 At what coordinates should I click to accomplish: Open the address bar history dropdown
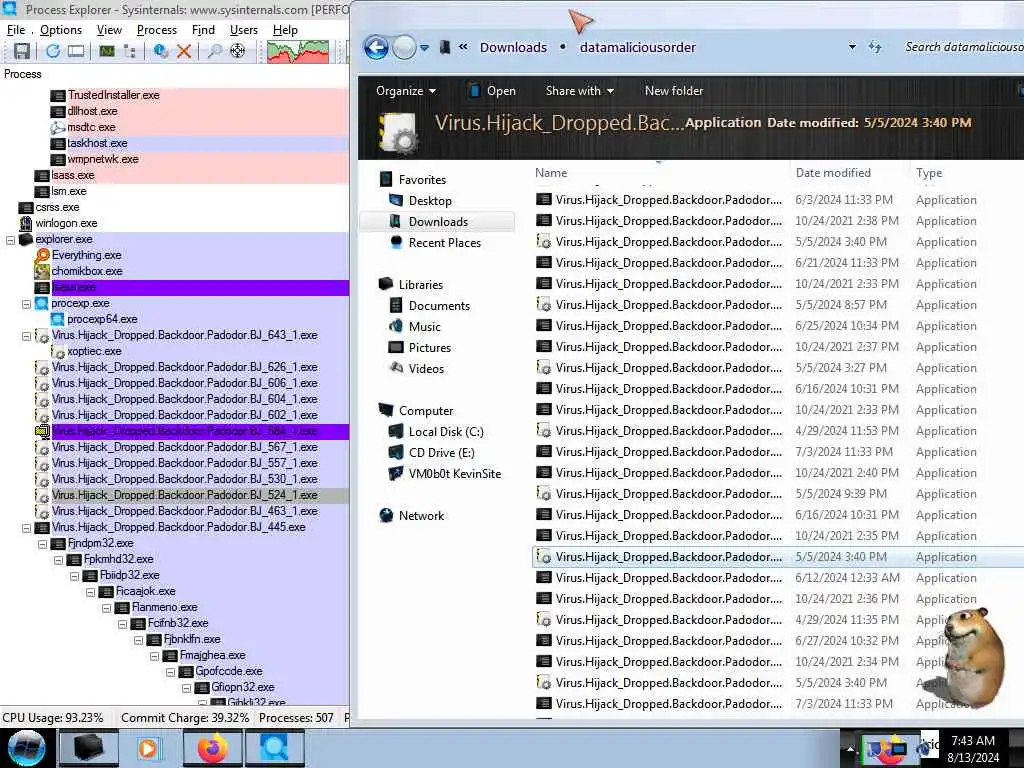(852, 48)
